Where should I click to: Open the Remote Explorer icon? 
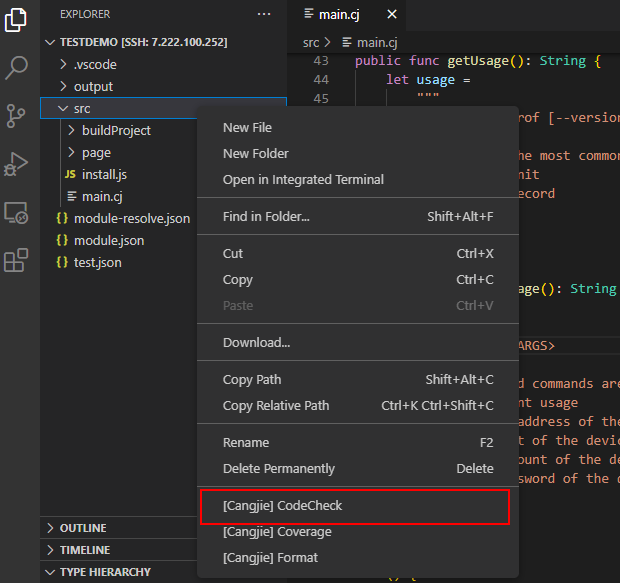(x=17, y=212)
